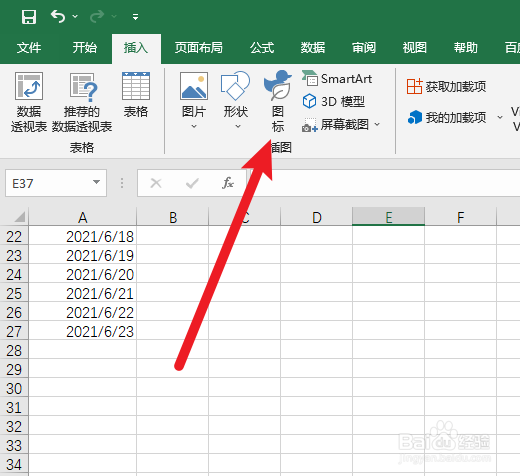Click cell containing 2021/6/19
Viewport: 520px width, 476px height.
pyautogui.click(x=83, y=255)
